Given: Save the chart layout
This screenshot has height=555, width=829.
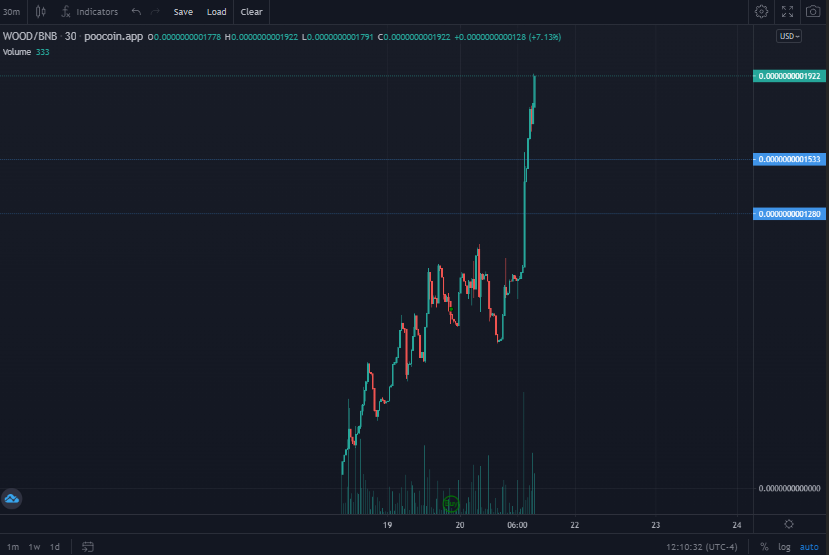Looking at the screenshot, I should click(x=183, y=12).
